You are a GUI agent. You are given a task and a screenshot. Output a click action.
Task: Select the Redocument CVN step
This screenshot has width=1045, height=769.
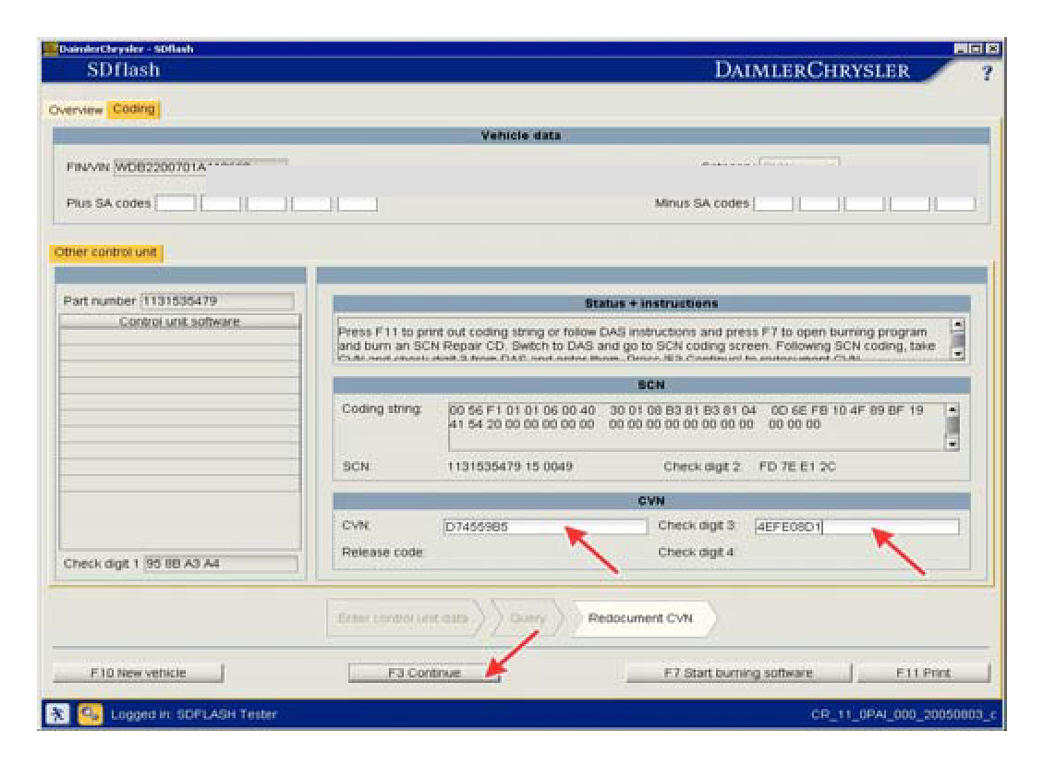[639, 618]
